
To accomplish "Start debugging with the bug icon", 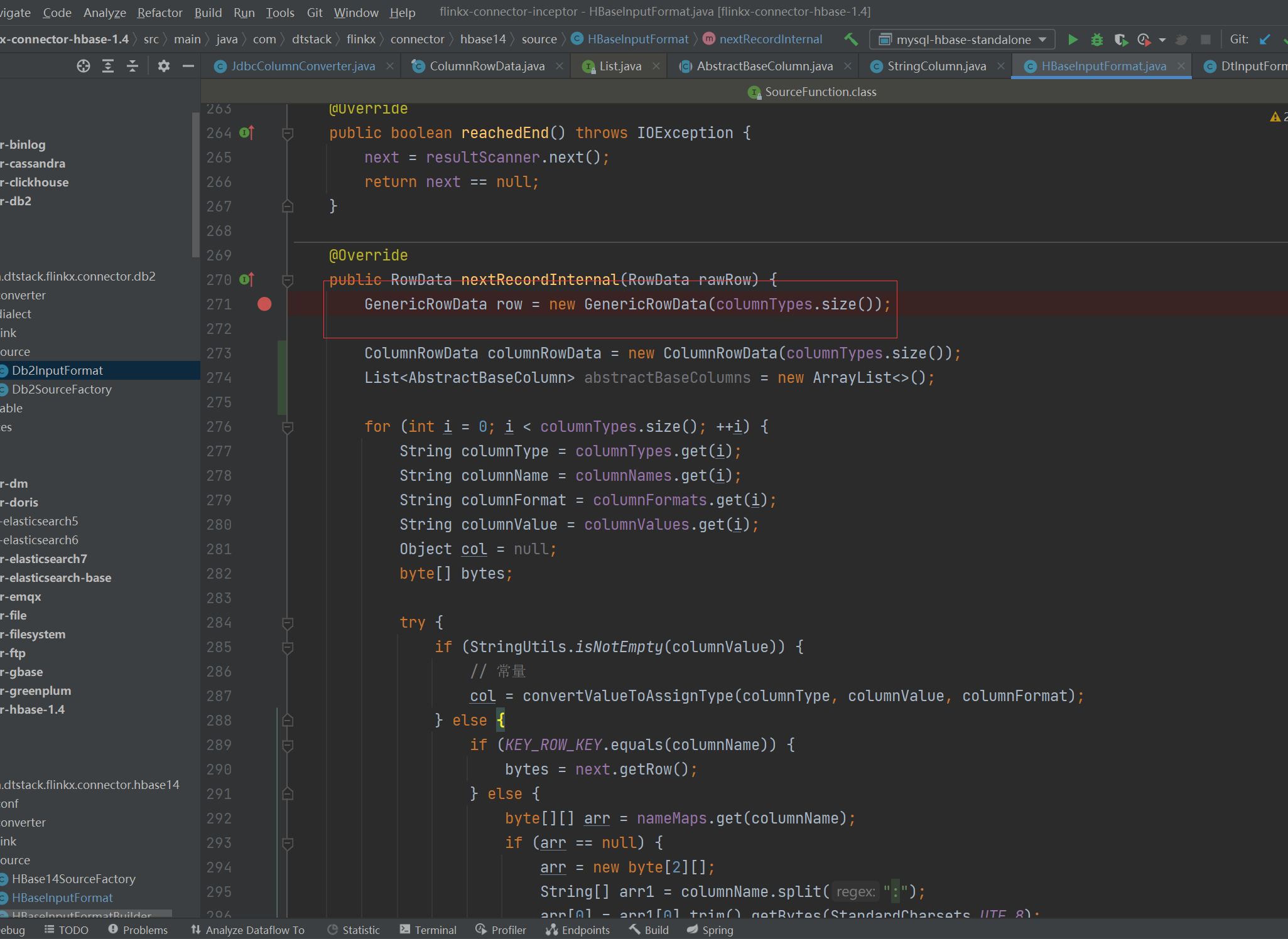I will [1096, 39].
